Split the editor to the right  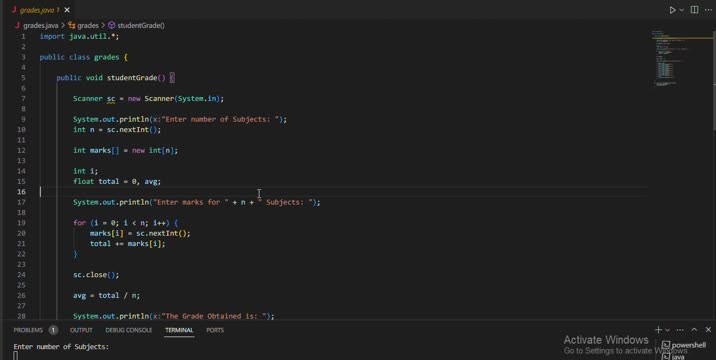(694, 10)
